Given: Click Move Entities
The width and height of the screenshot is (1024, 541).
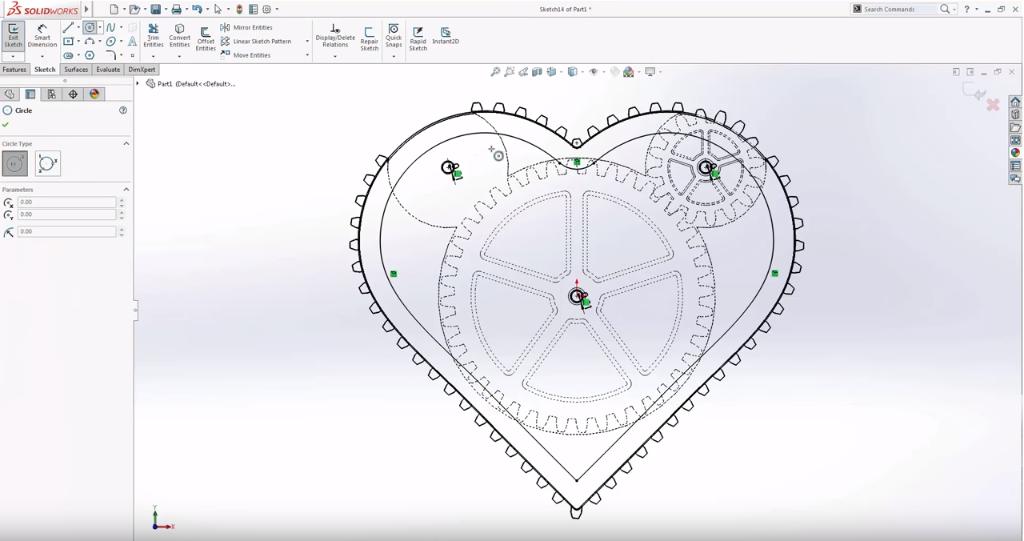Looking at the screenshot, I should [x=246, y=56].
